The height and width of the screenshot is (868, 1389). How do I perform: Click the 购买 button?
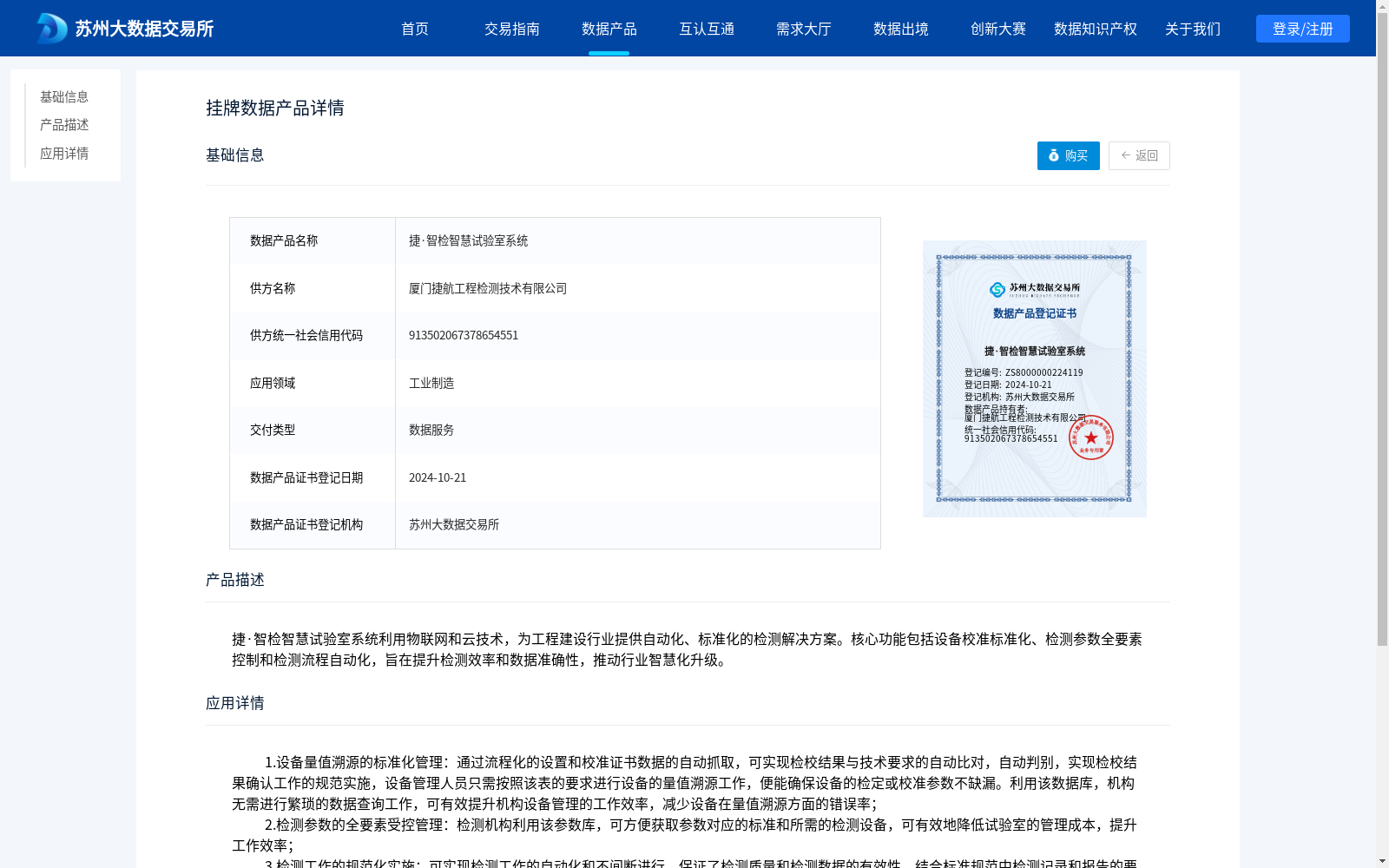tap(1069, 155)
